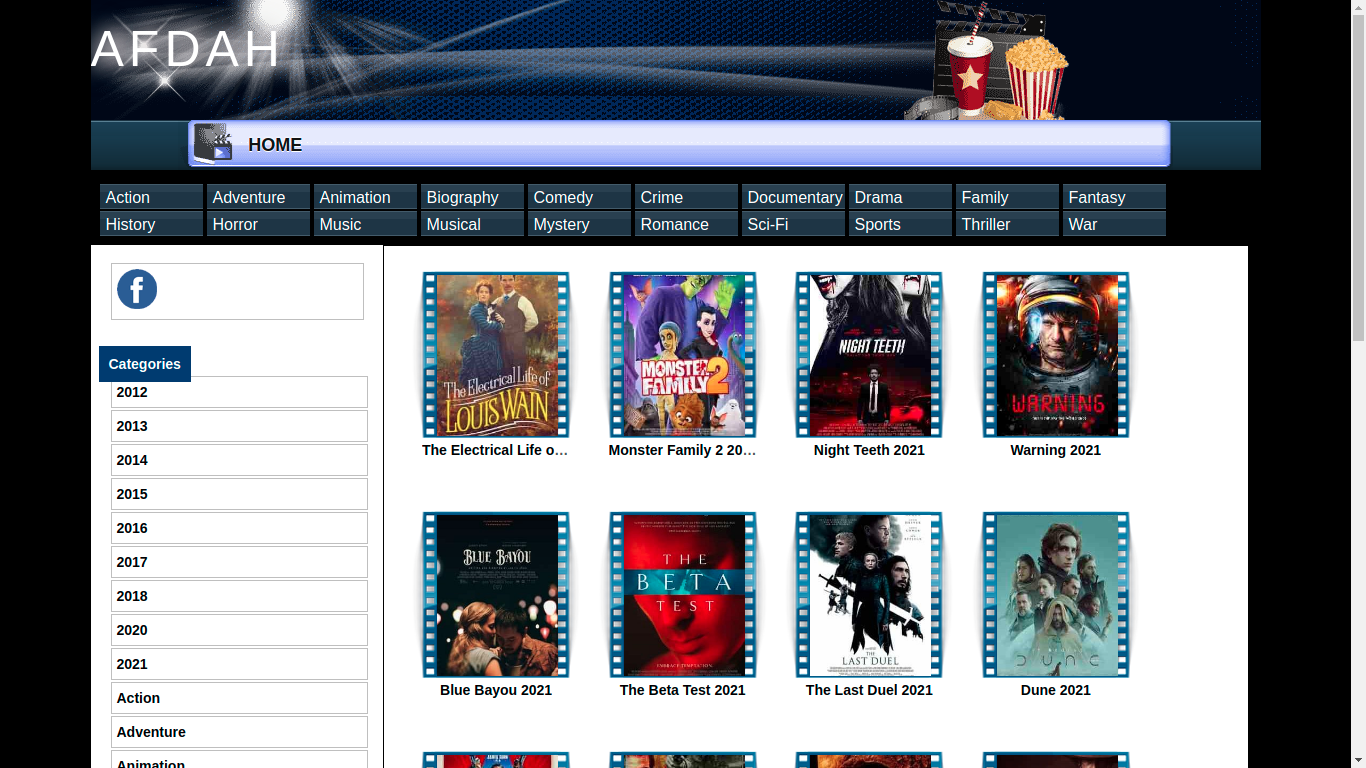Viewport: 1366px width, 768px height.
Task: Open the Night Teeth poster
Action: click(x=869, y=355)
